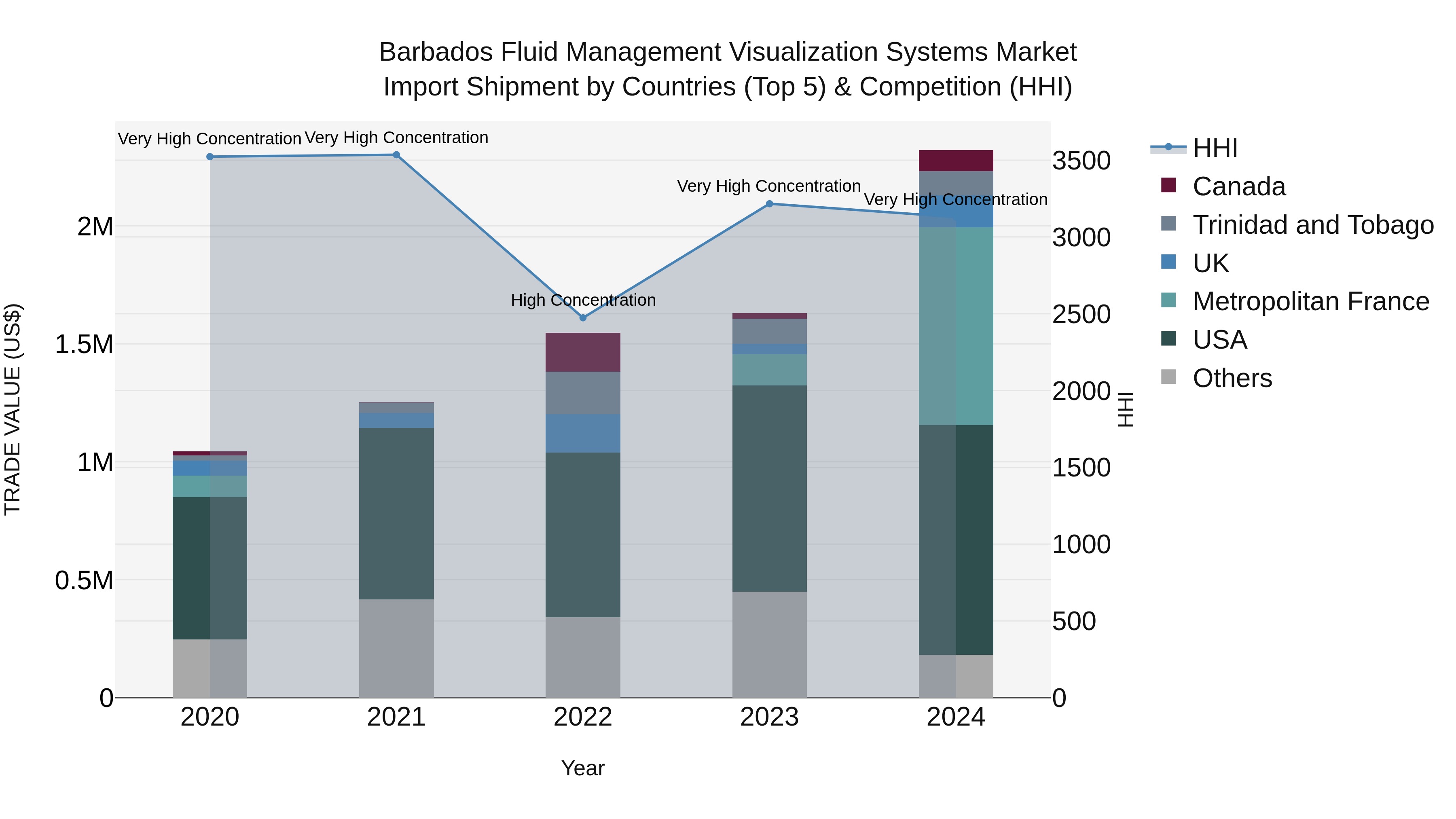The width and height of the screenshot is (1456, 819).
Task: Click the USA segment of 2021 bar
Action: 396,513
